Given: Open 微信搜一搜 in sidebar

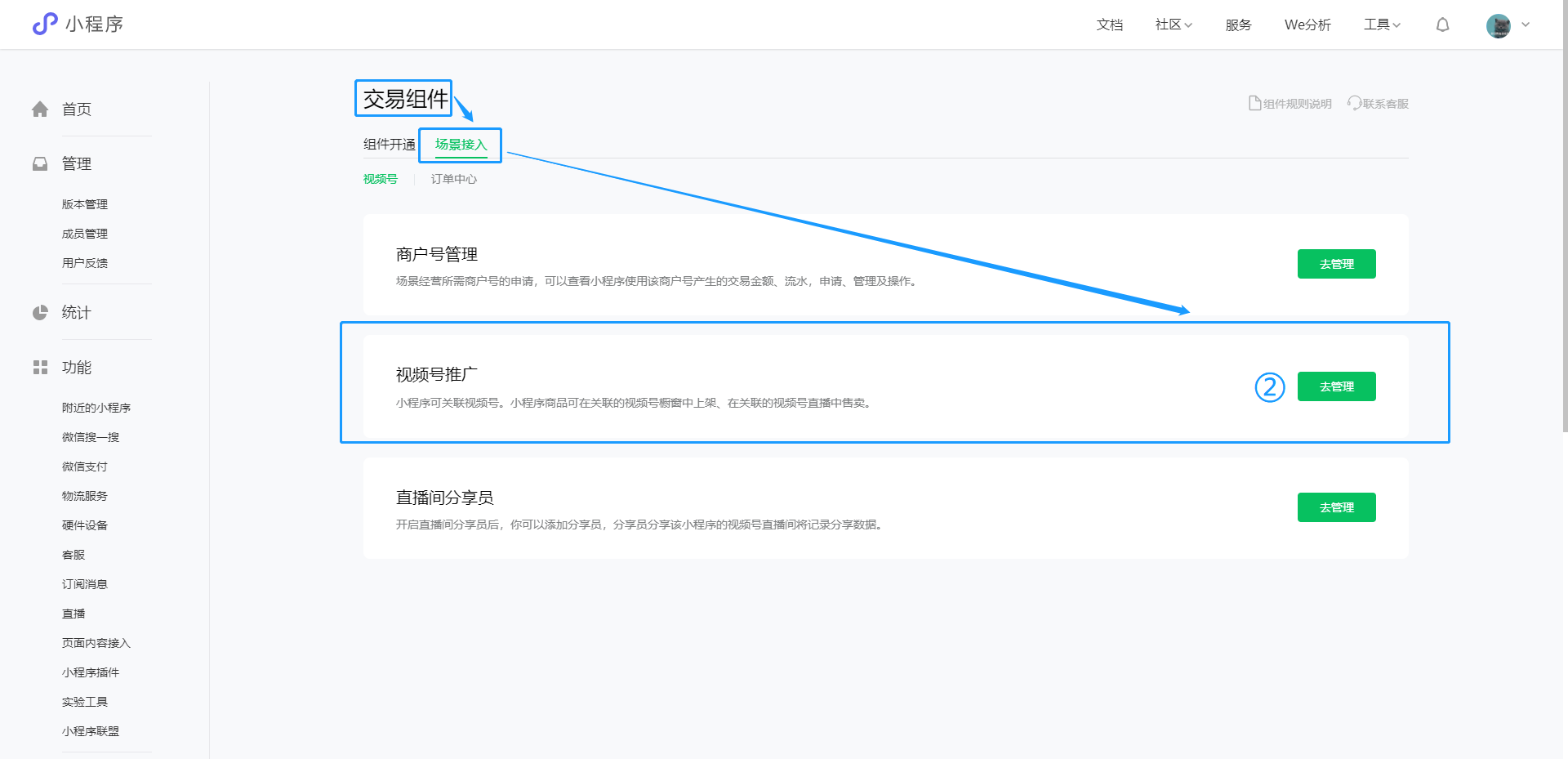Looking at the screenshot, I should [x=91, y=437].
